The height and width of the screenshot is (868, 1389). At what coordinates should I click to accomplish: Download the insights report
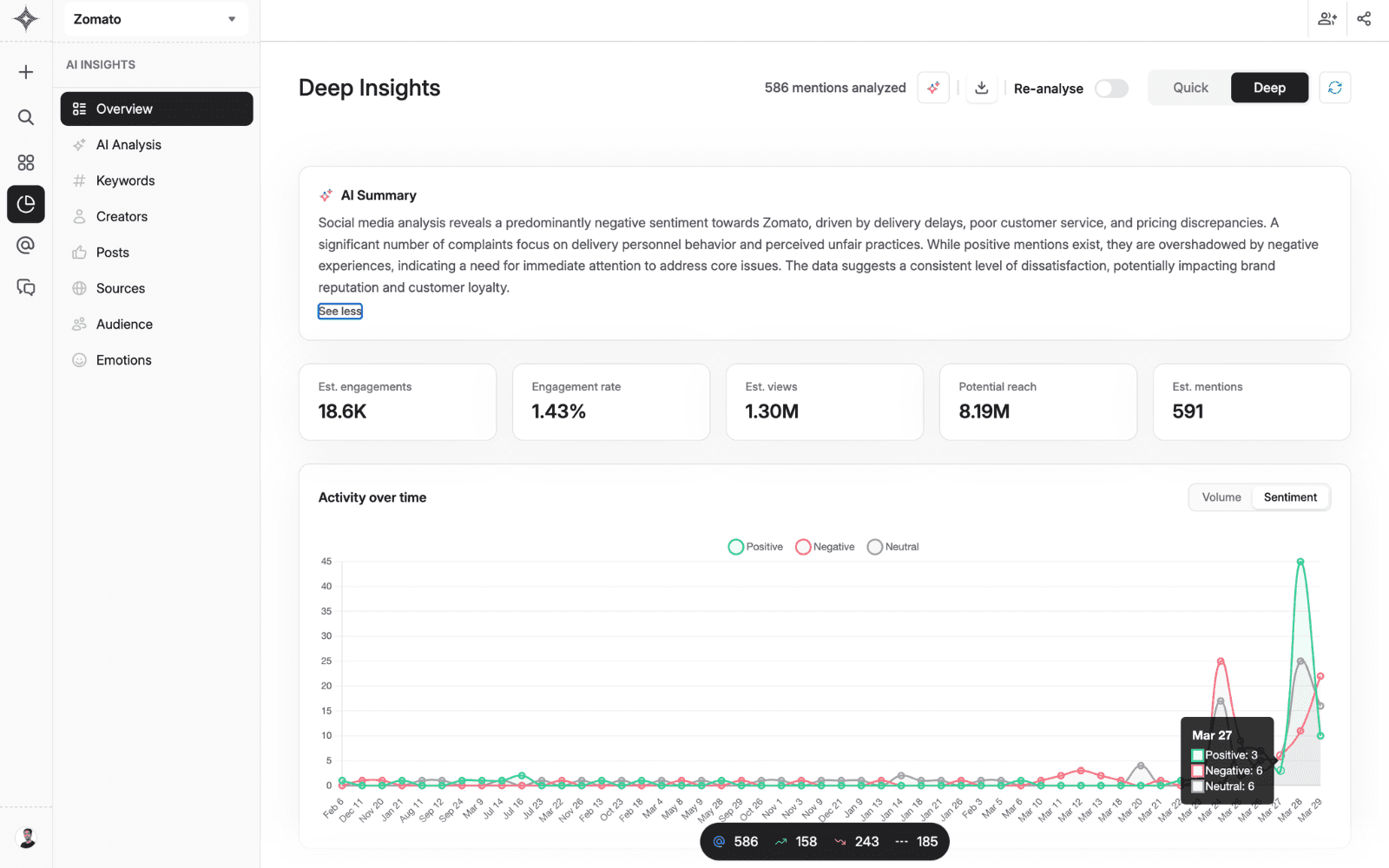(981, 88)
